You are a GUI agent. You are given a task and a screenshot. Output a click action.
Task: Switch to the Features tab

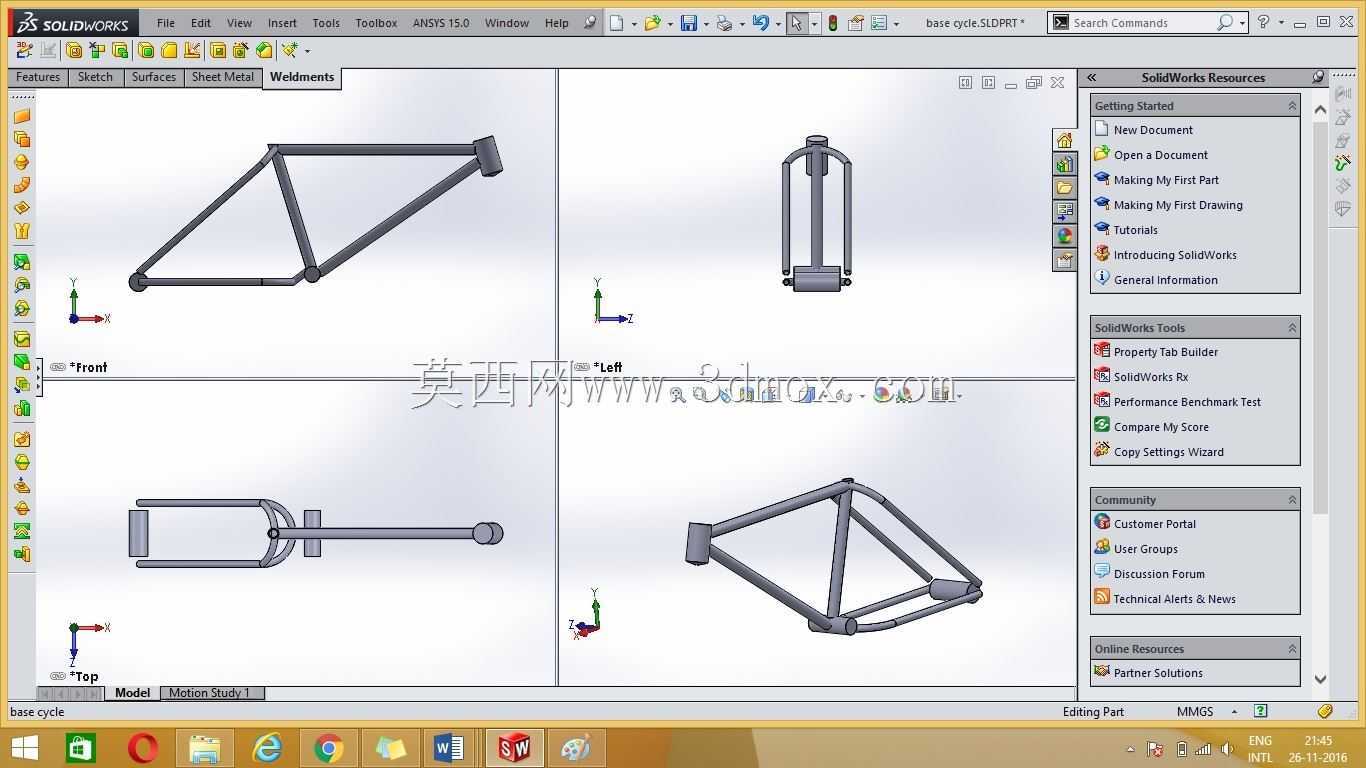pos(38,77)
